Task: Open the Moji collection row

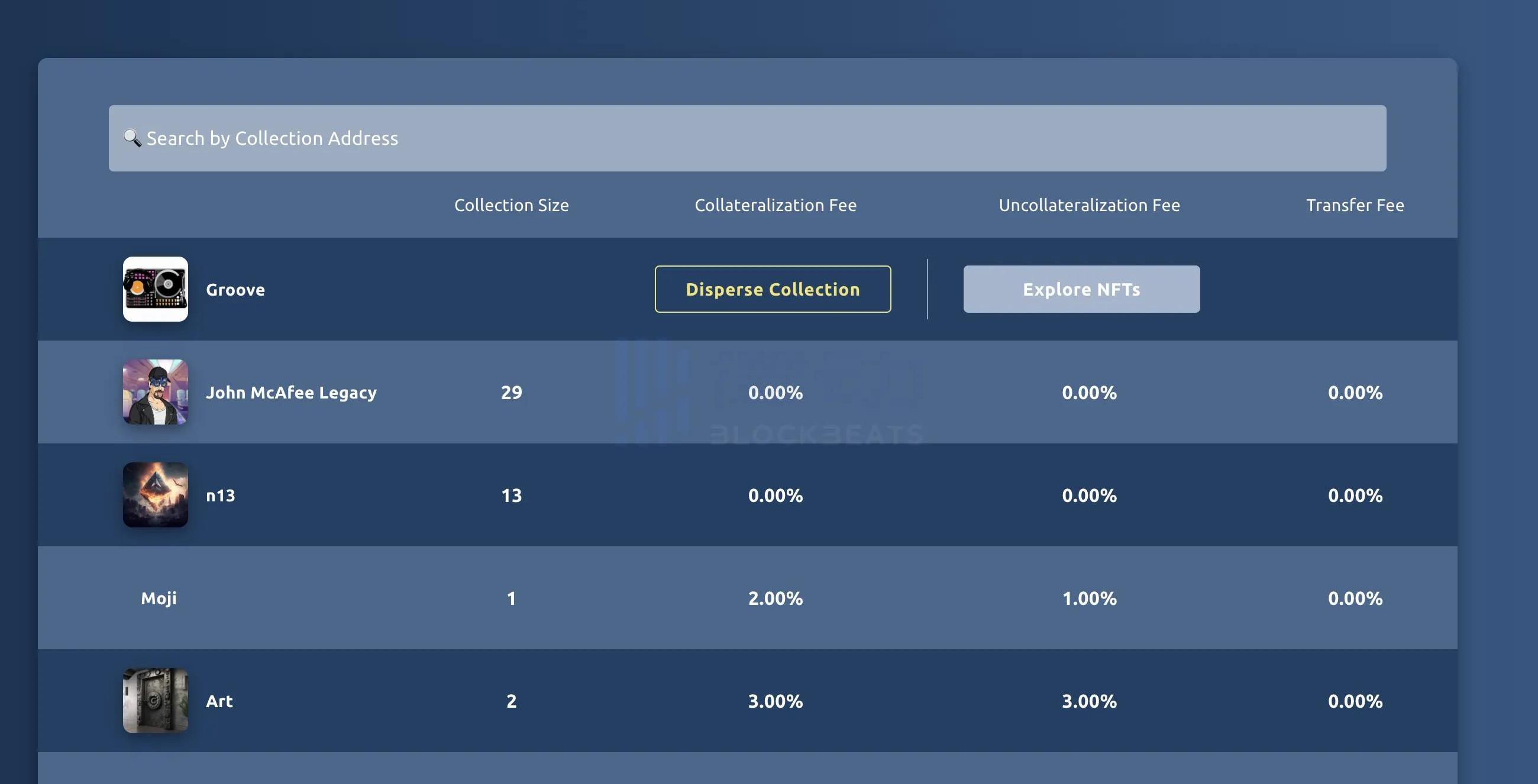Action: 159,598
